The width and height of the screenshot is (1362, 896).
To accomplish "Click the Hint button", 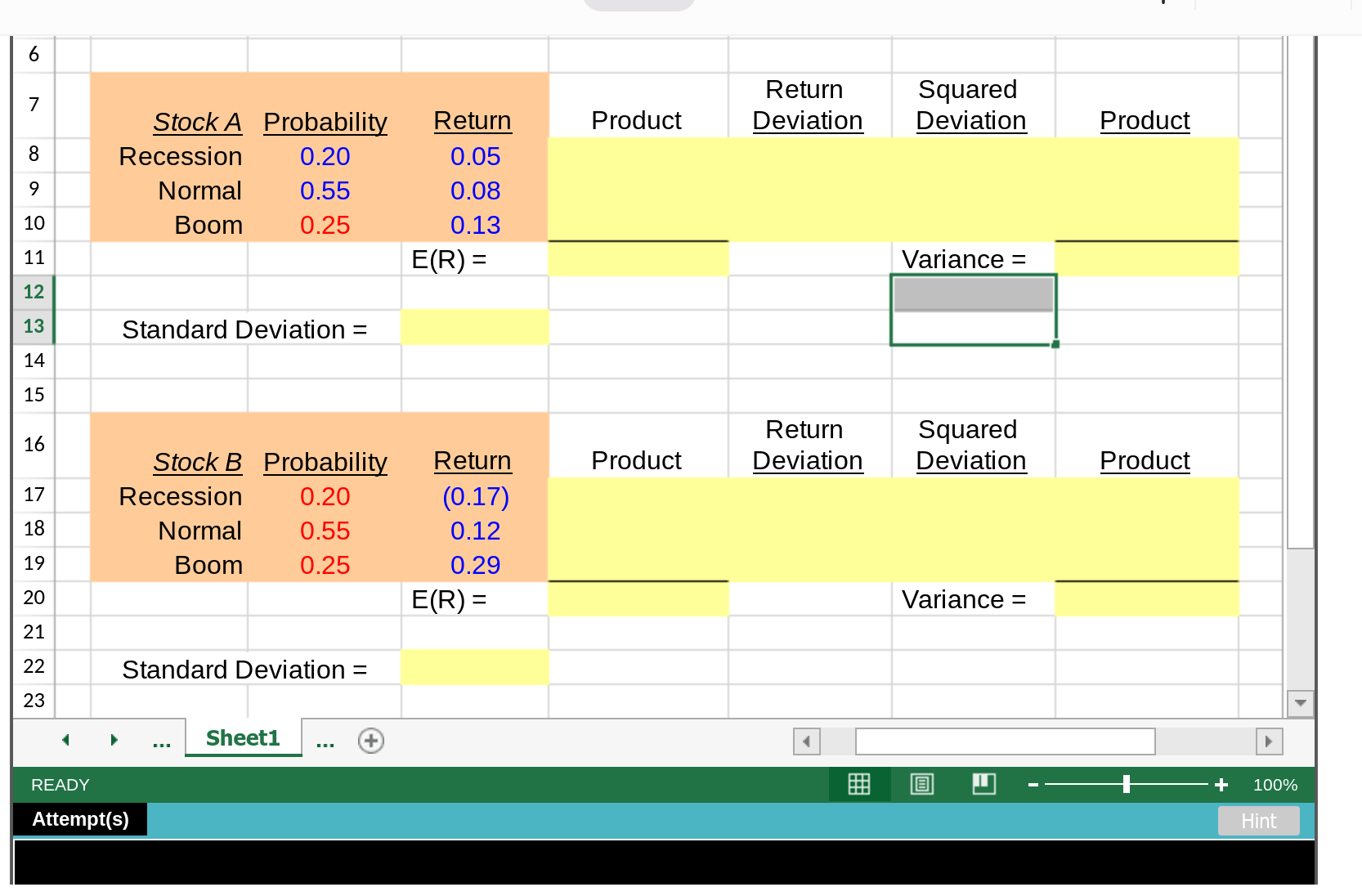I will click(x=1258, y=821).
